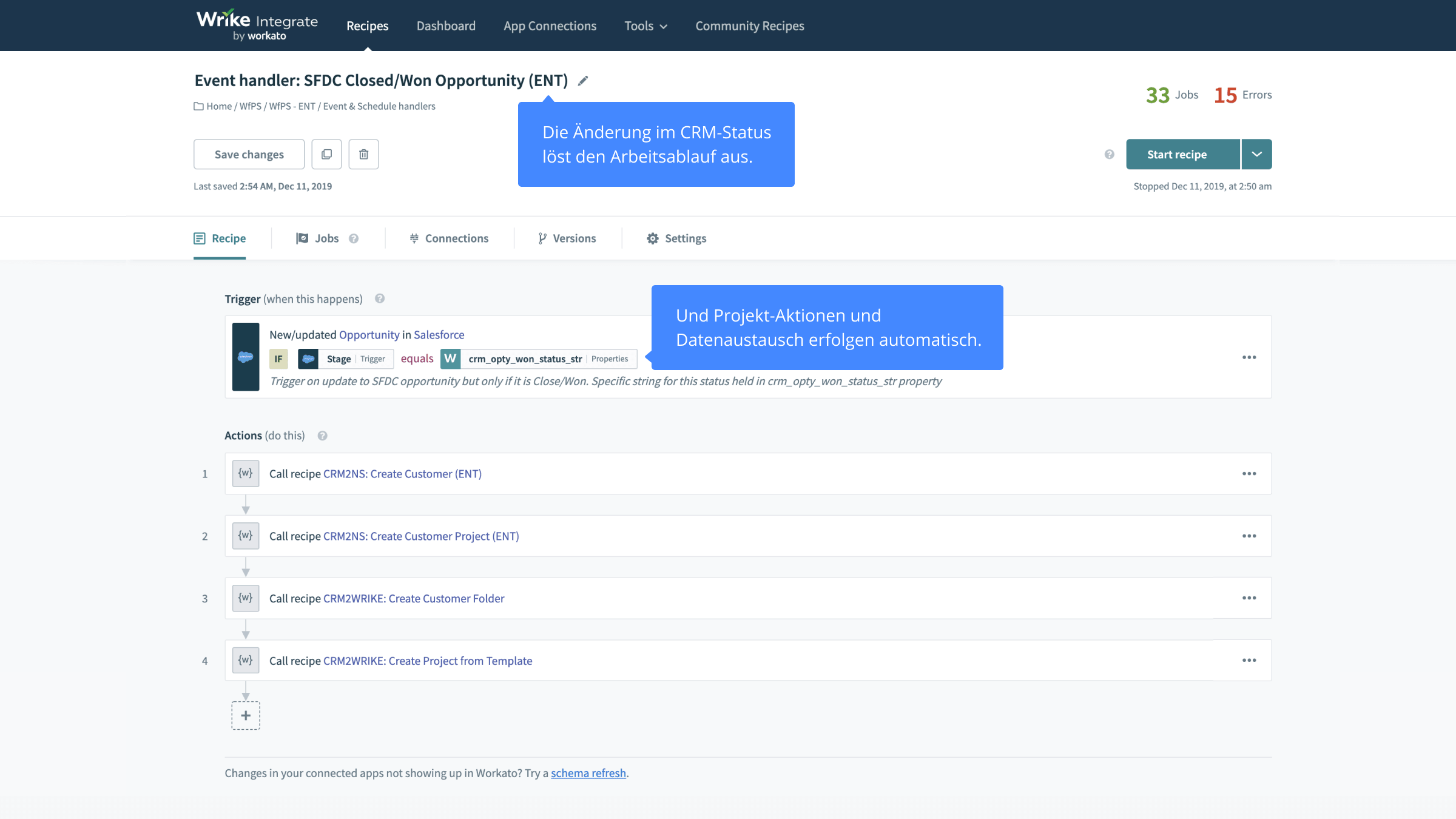Click the folder icon in the breadcrumb
The height and width of the screenshot is (819, 1456).
[198, 106]
